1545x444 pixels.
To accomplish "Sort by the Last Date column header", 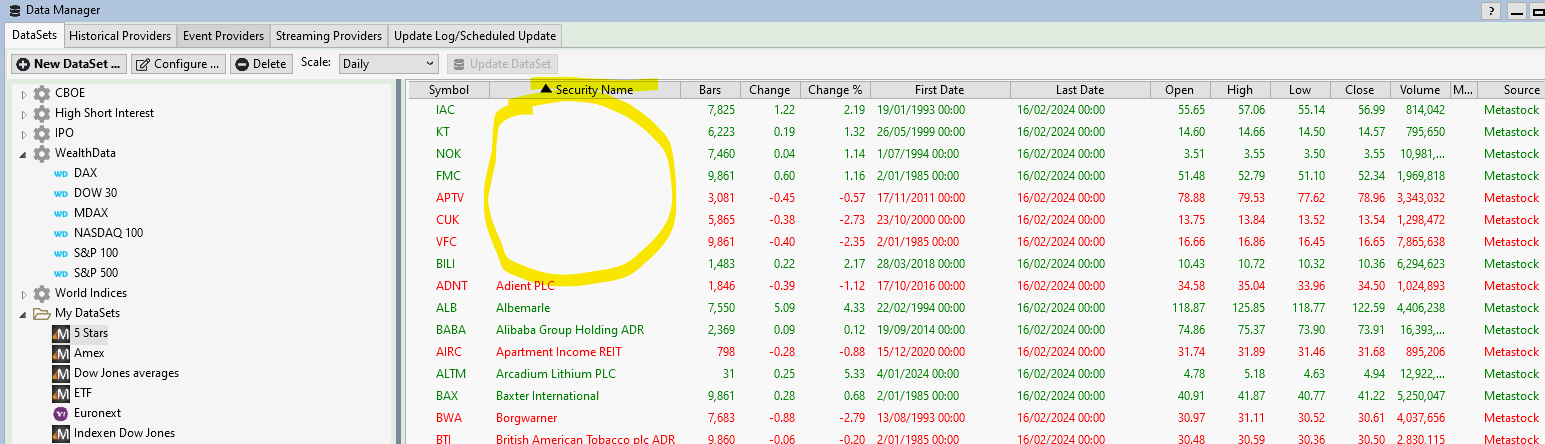I will [x=1079, y=90].
